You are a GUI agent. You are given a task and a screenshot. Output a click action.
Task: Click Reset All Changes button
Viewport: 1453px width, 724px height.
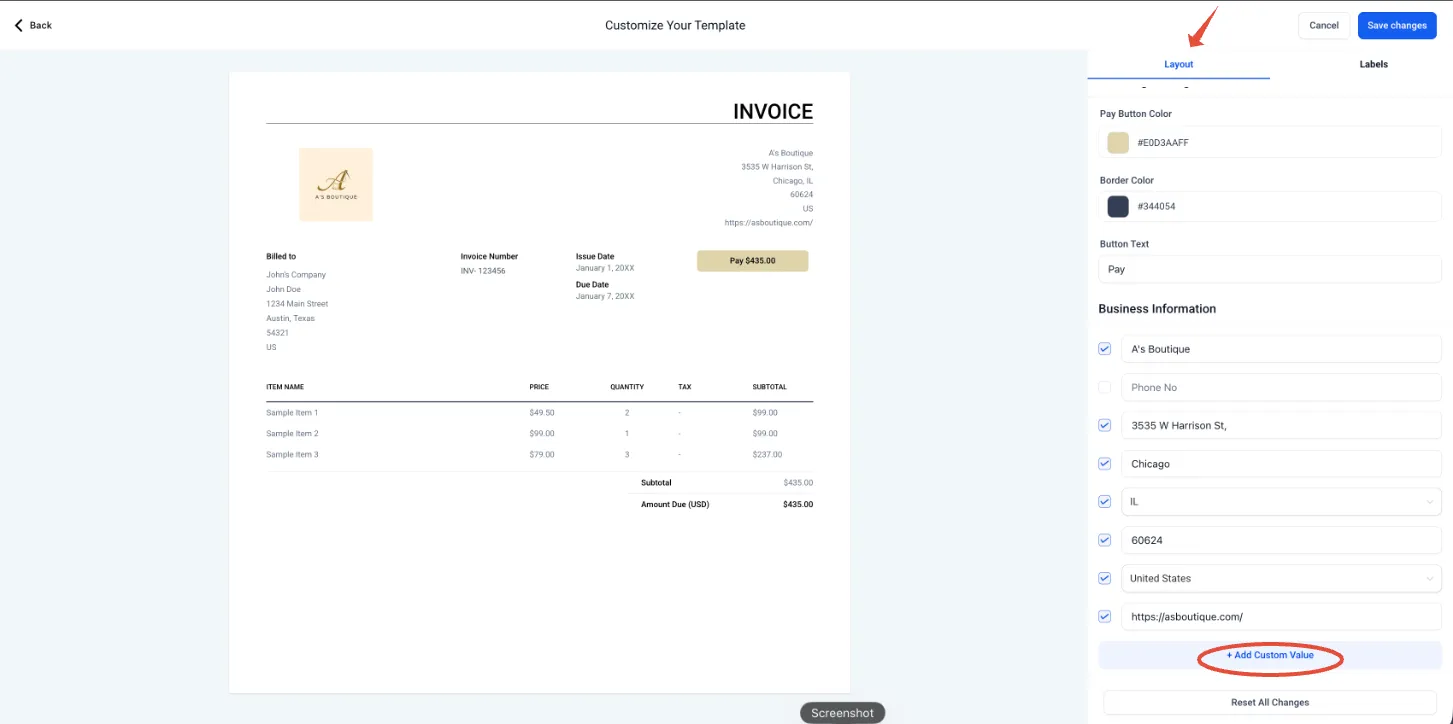[1270, 702]
